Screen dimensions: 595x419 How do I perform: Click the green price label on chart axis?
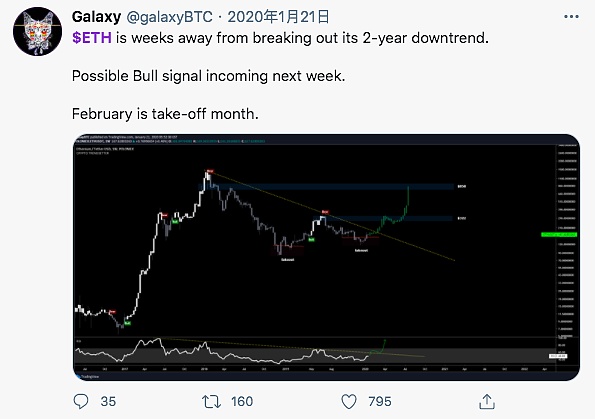point(559,235)
